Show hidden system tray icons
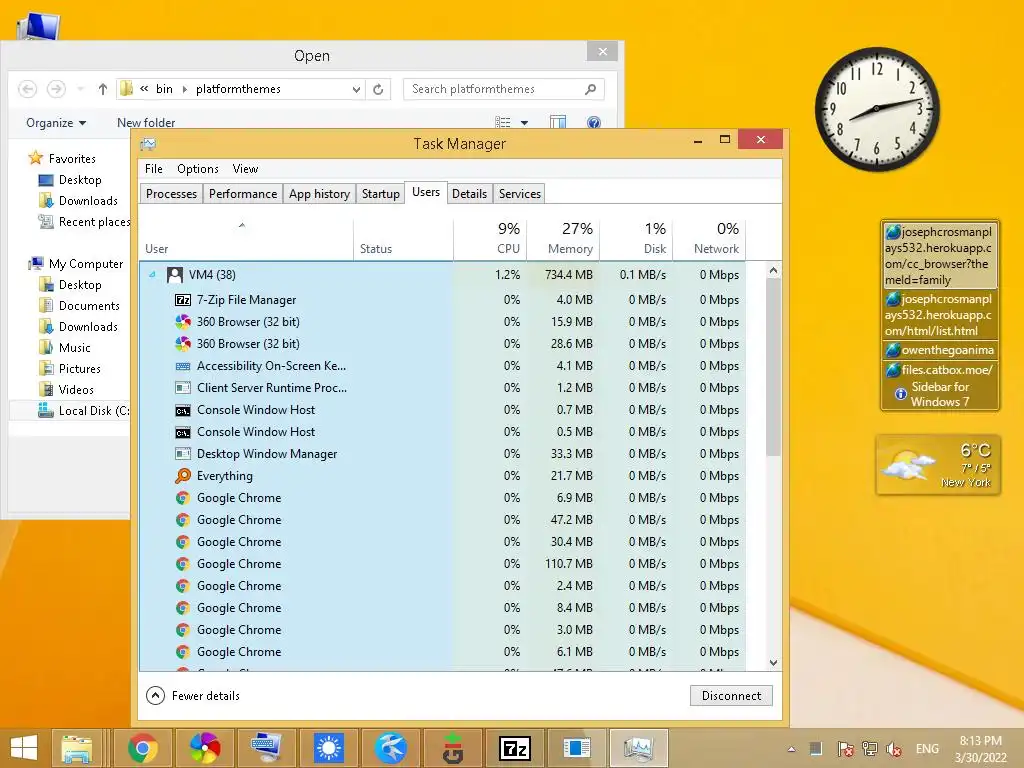 792,750
